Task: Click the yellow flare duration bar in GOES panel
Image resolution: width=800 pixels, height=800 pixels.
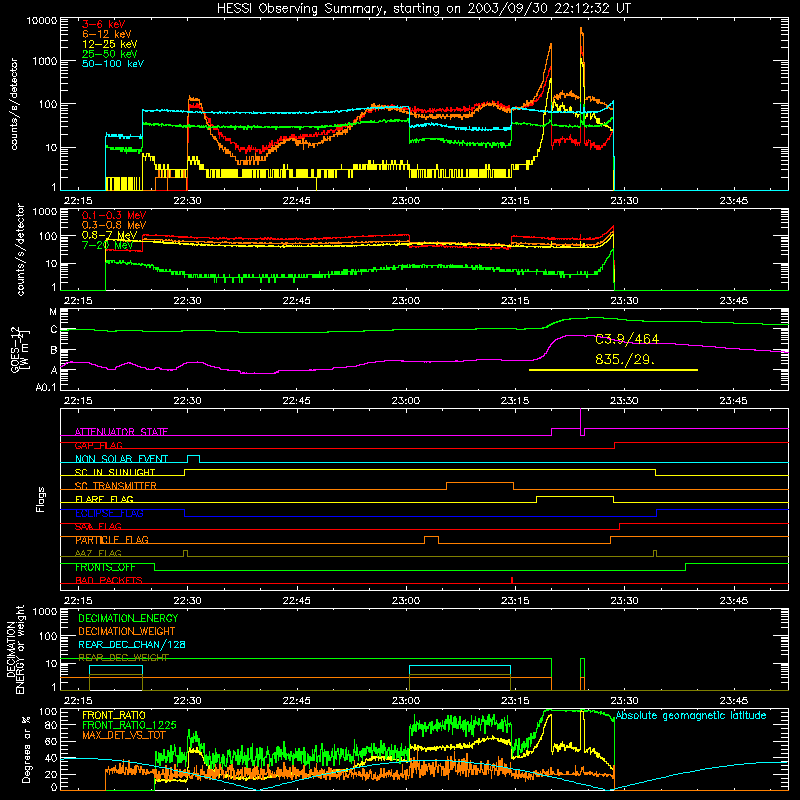Action: tap(613, 370)
